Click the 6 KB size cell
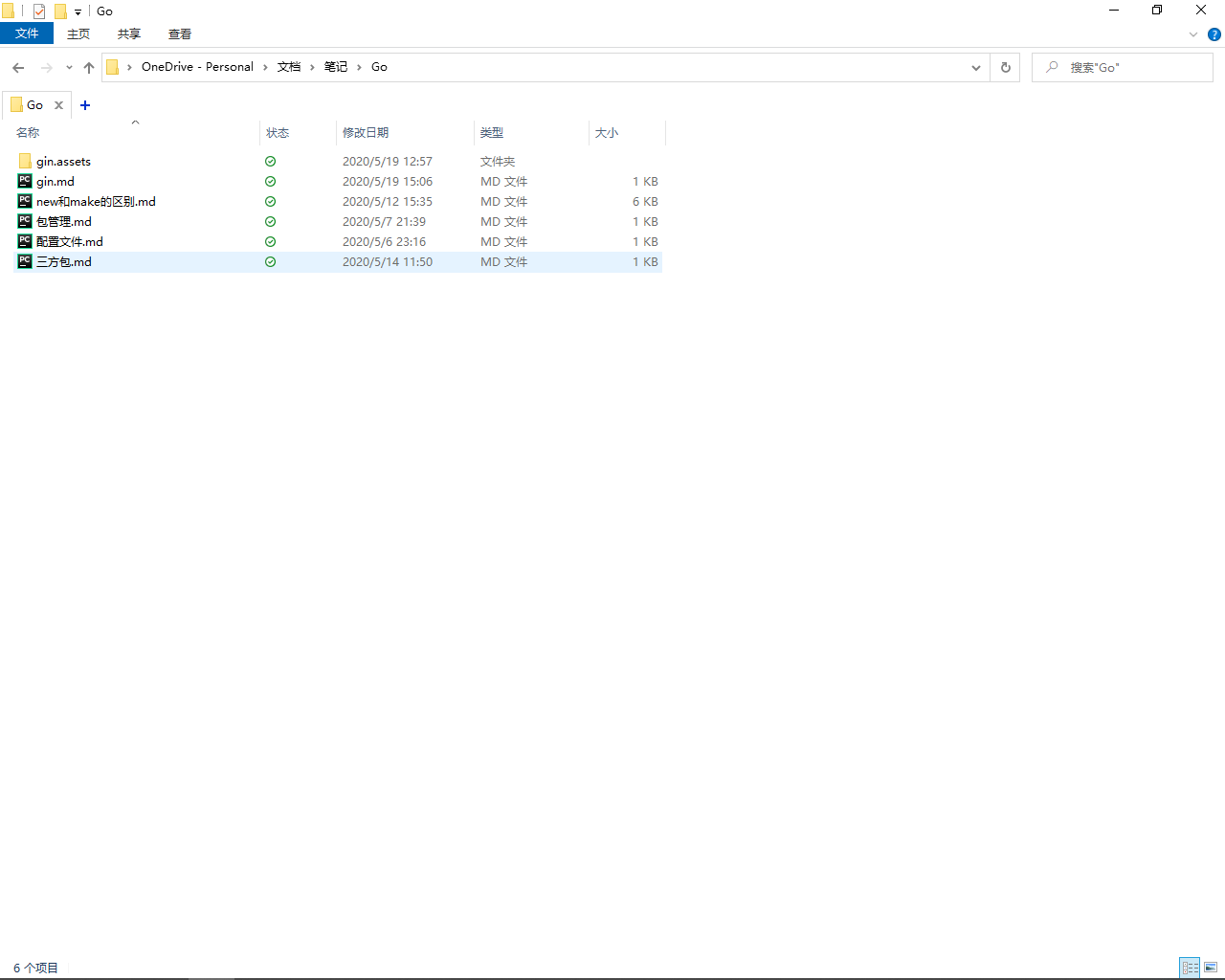Image resolution: width=1225 pixels, height=980 pixels. (x=645, y=202)
